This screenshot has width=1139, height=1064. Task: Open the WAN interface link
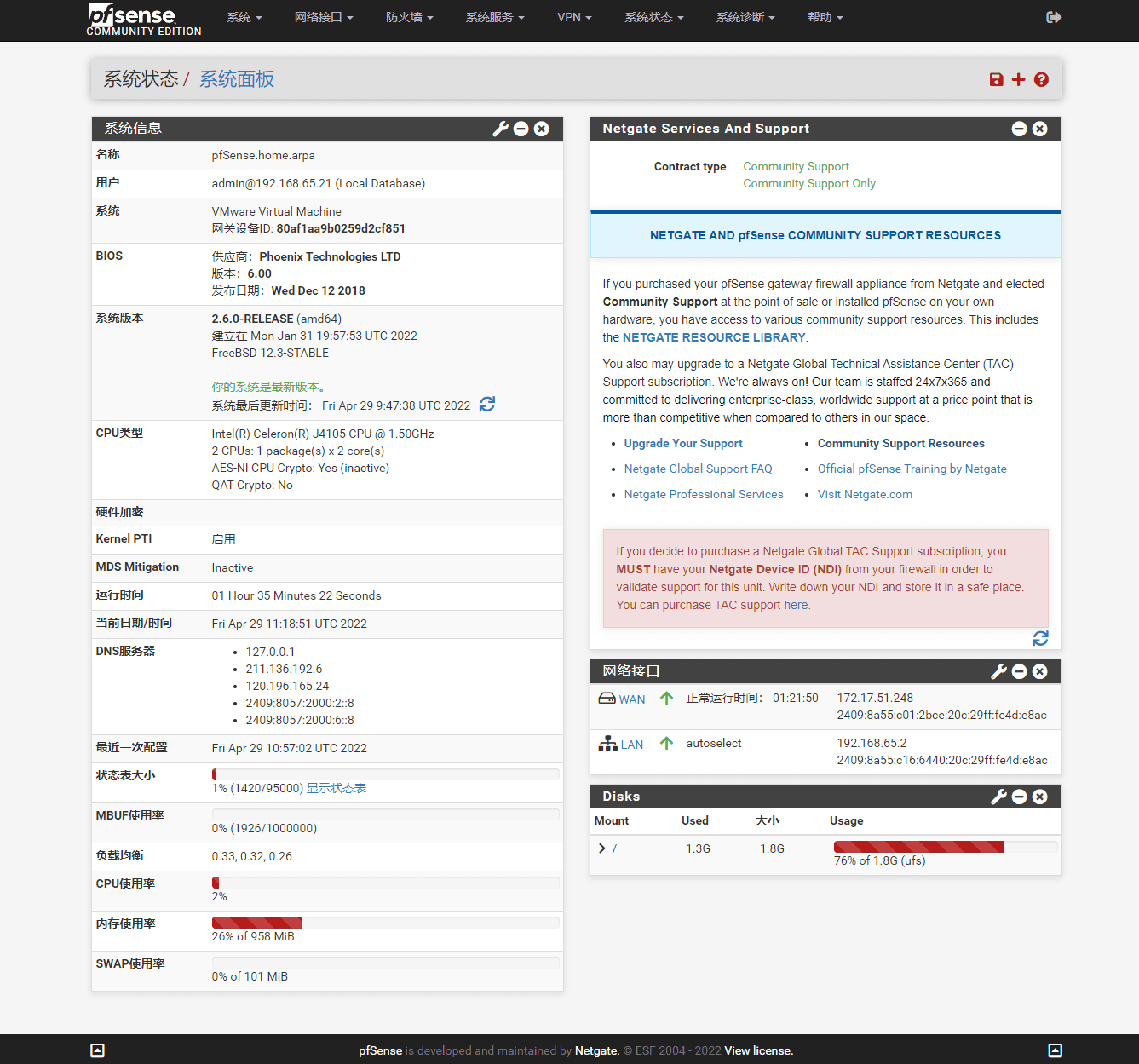[632, 699]
